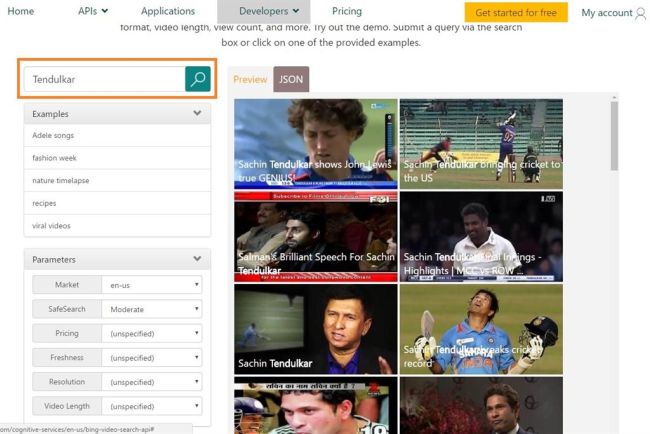Open video 'Salman's Brilliant Speech For Sachin'
Image resolution: width=650 pixels, height=434 pixels.
click(x=315, y=236)
